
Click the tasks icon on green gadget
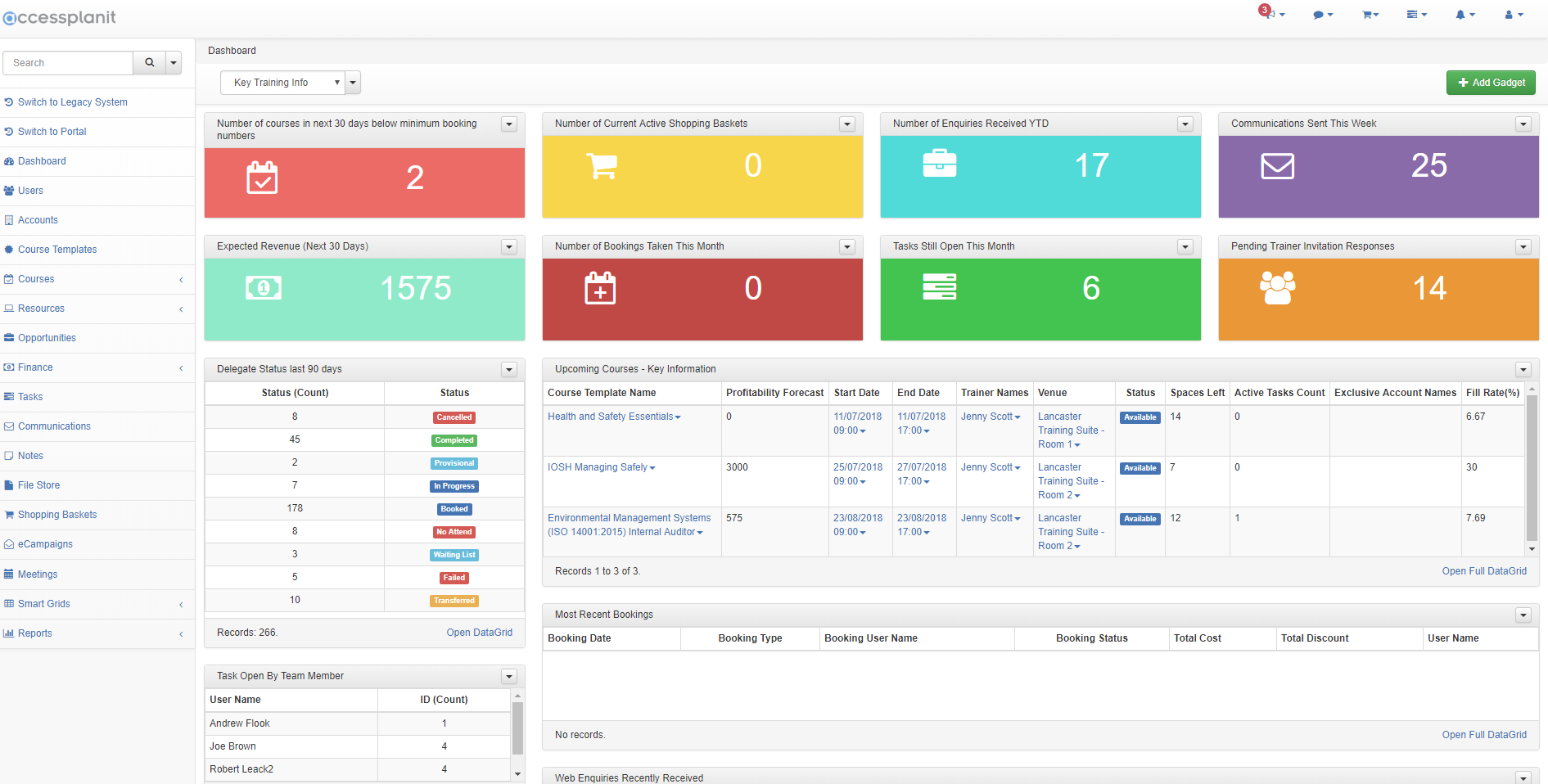click(939, 287)
